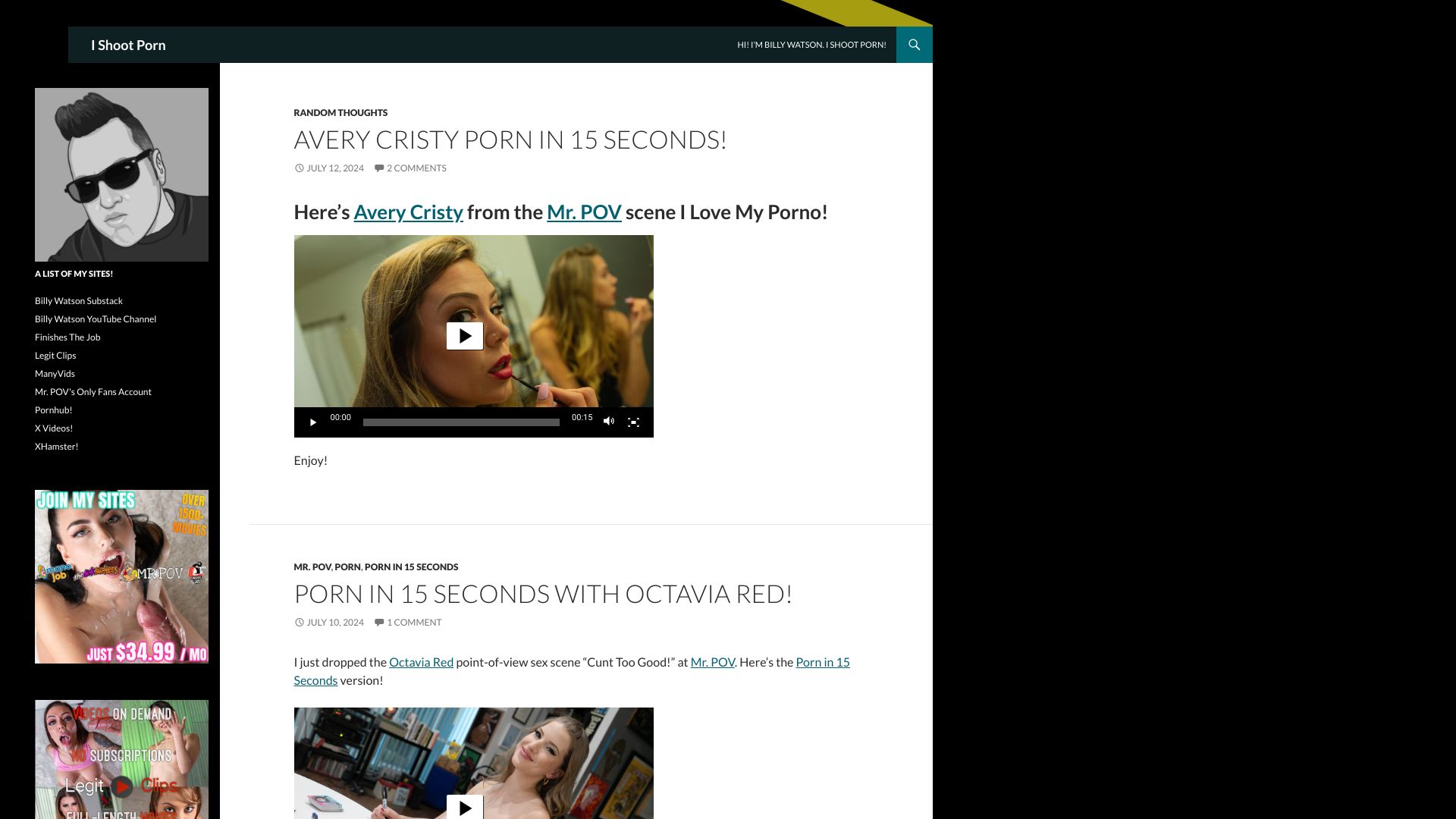This screenshot has height=819, width=1456.
Task: Open the I Shoot Porn site title
Action: (128, 45)
